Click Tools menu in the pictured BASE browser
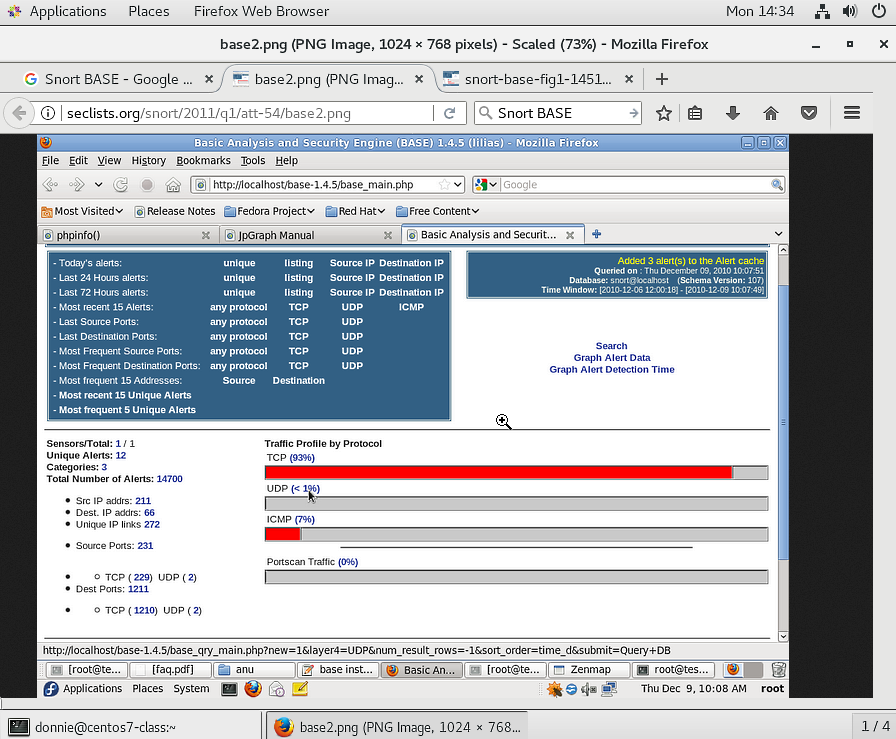896x739 pixels. (x=253, y=161)
